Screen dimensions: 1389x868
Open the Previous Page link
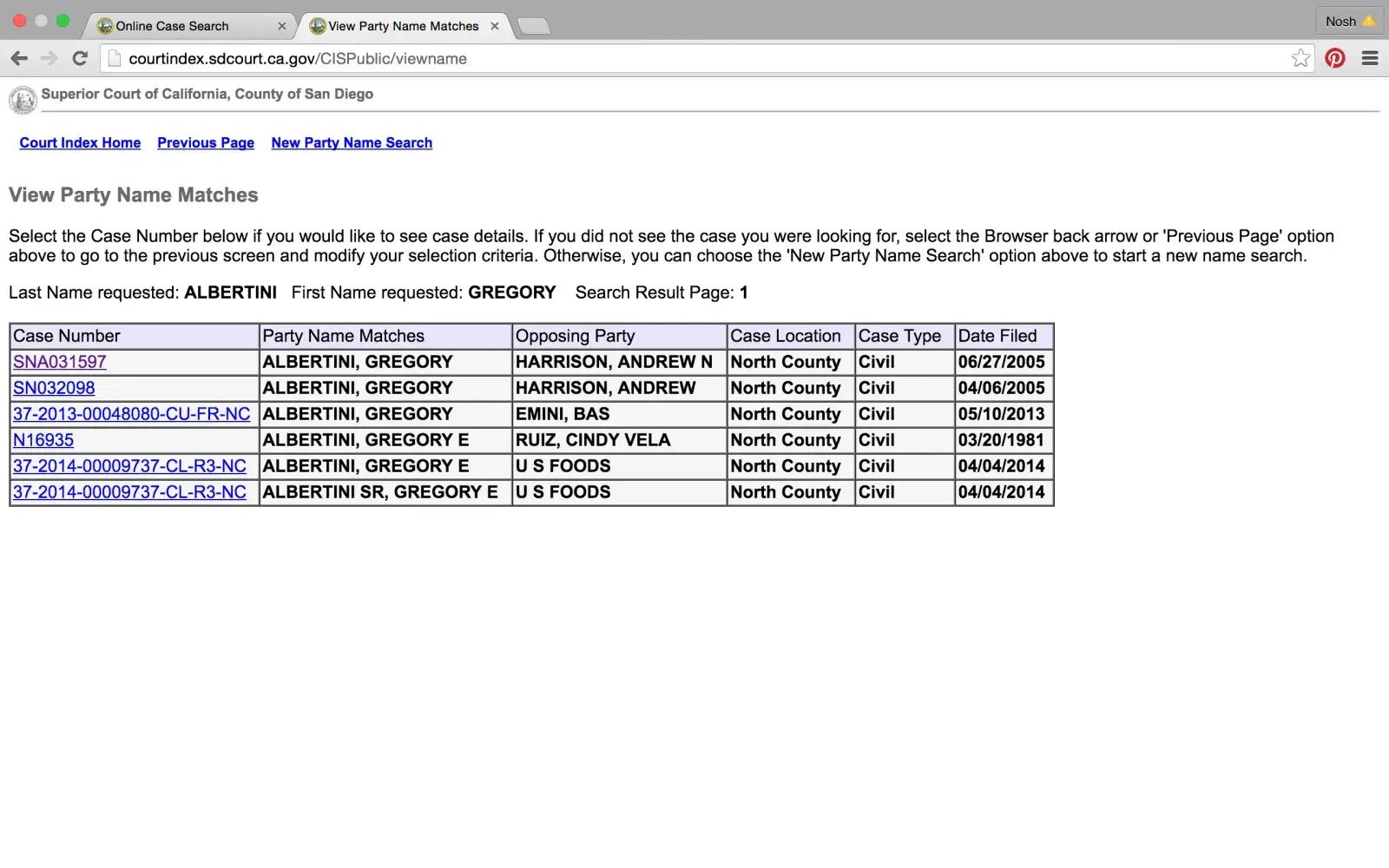click(206, 142)
